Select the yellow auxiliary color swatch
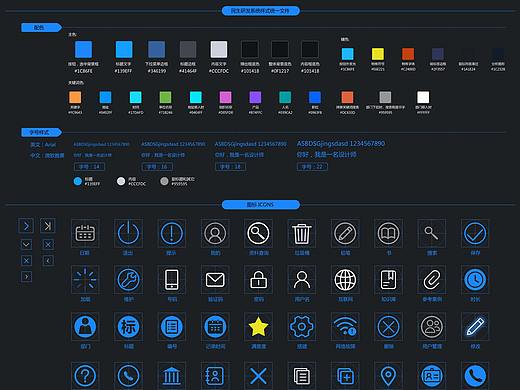The height and width of the screenshot is (390, 520). 378,54
